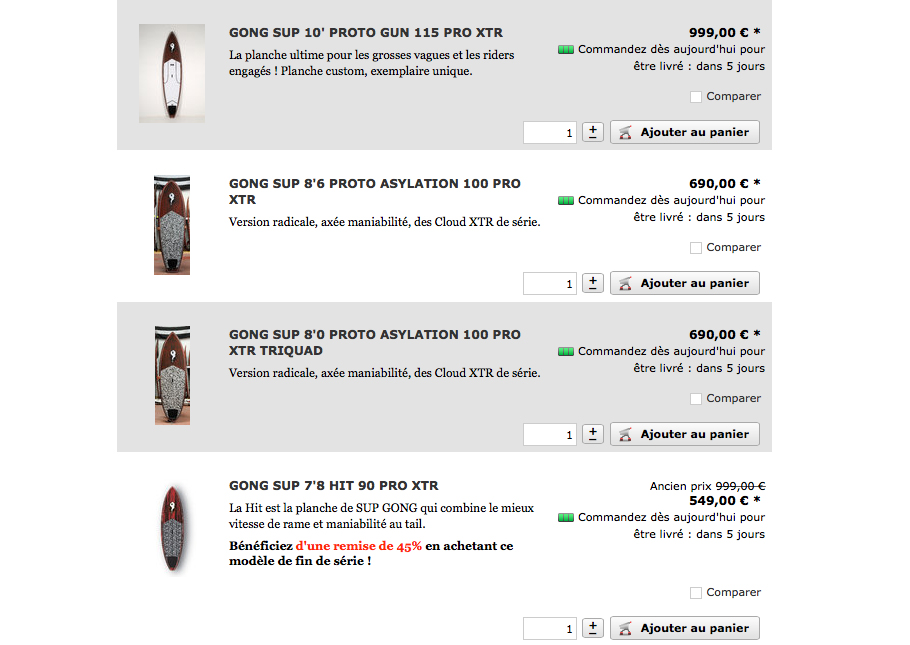Image resolution: width=910 pixels, height=645 pixels.
Task: Add the 7'8 Hit 90 Pro XTR to the cart
Action: [x=685, y=628]
